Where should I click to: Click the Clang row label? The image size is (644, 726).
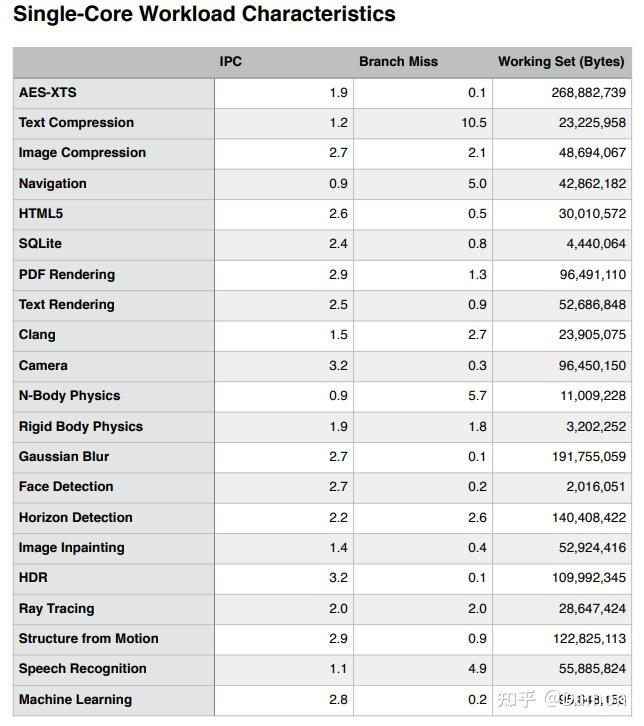(37, 335)
